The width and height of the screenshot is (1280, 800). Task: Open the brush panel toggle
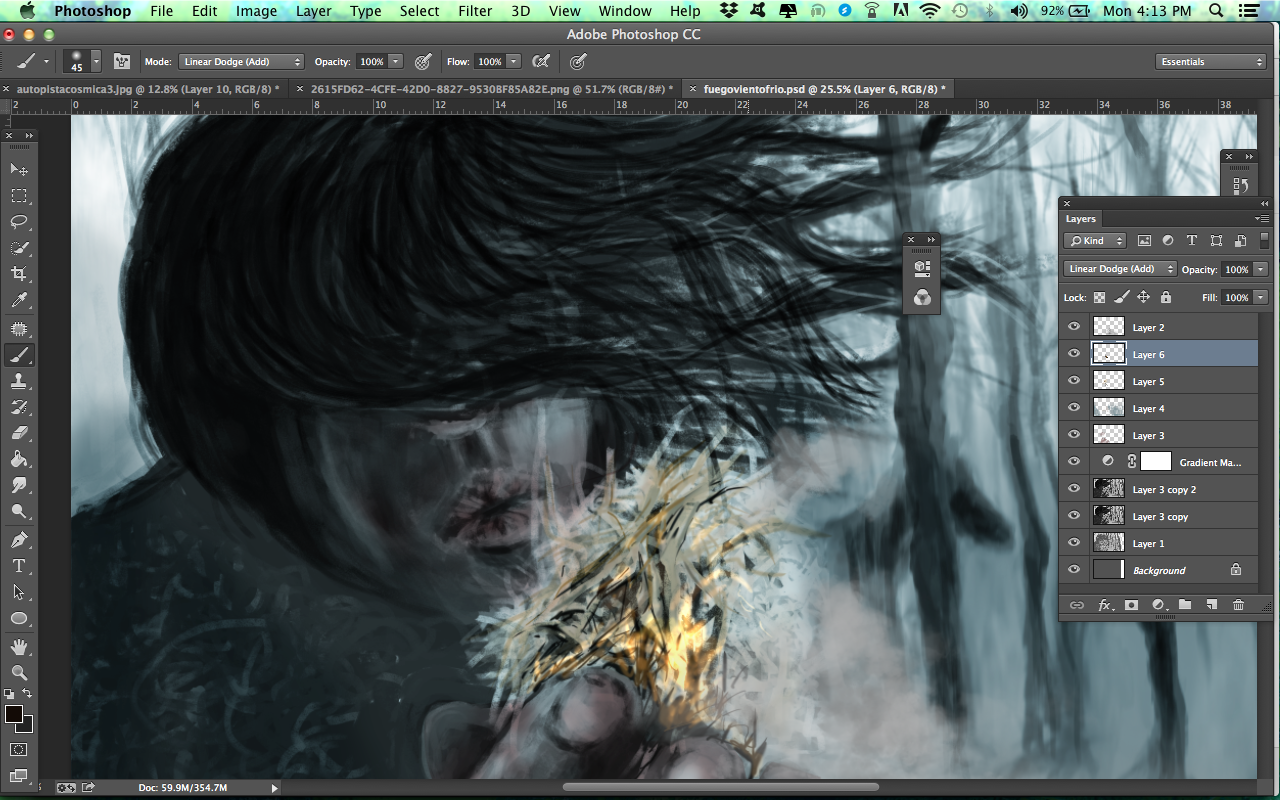click(123, 62)
